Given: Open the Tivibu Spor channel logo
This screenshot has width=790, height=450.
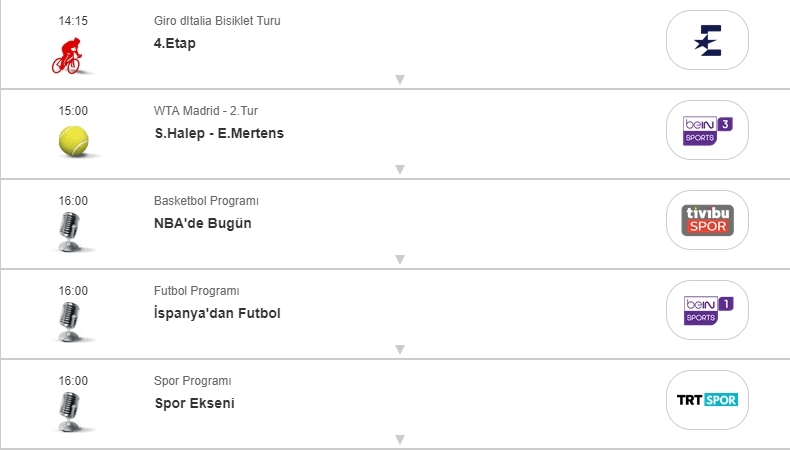Looking at the screenshot, I should click(707, 220).
